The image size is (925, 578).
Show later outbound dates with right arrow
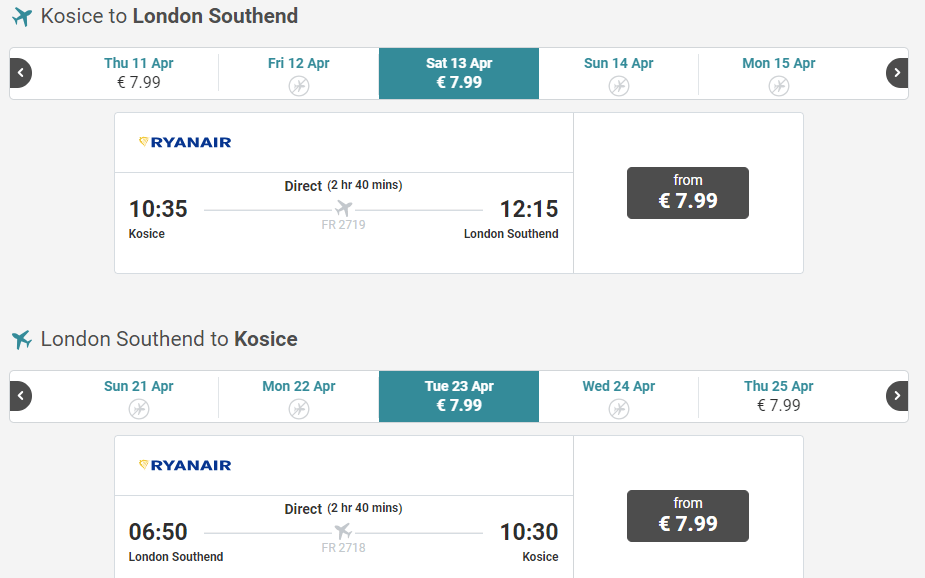pos(898,73)
